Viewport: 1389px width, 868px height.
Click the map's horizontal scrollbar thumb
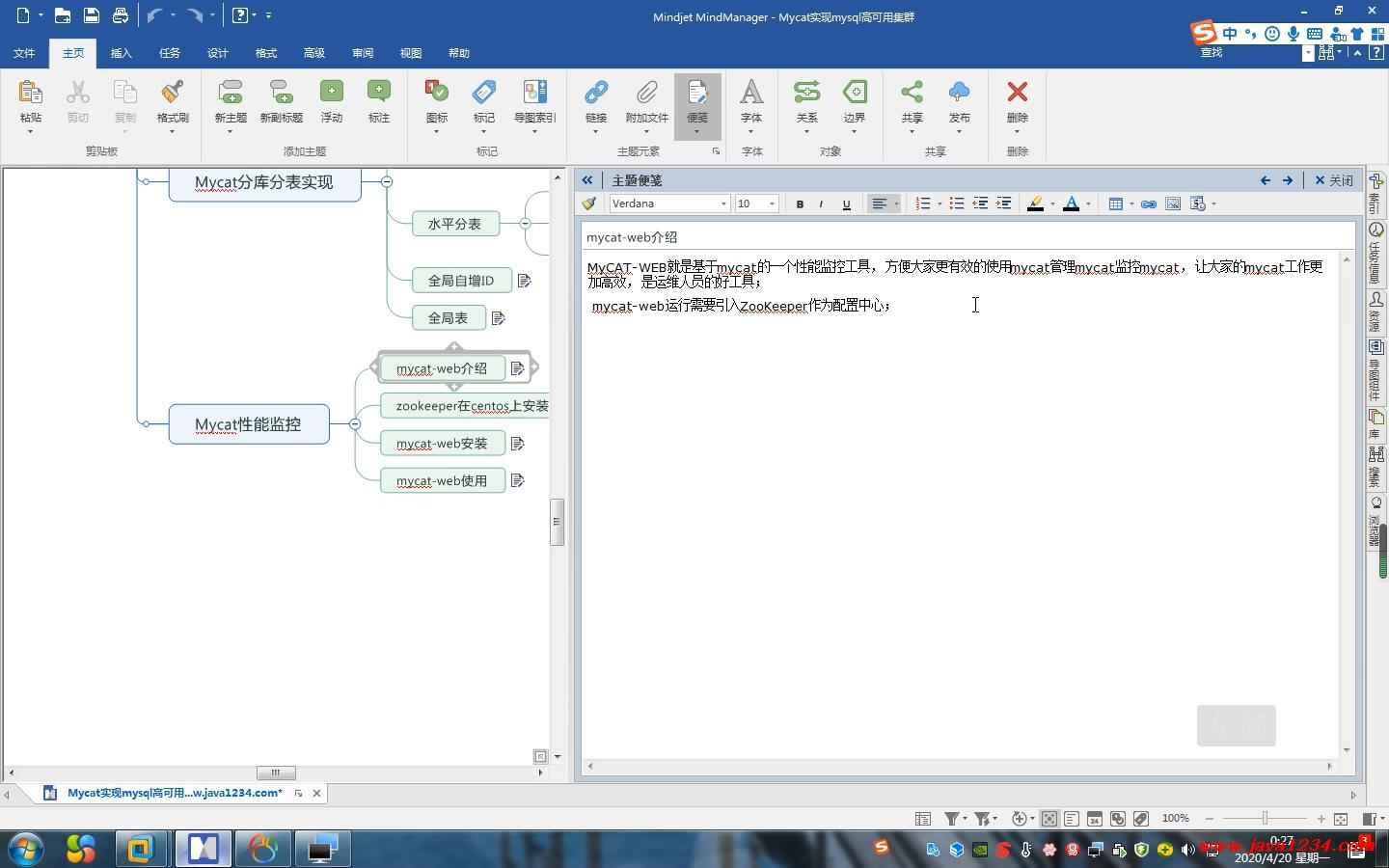(276, 773)
